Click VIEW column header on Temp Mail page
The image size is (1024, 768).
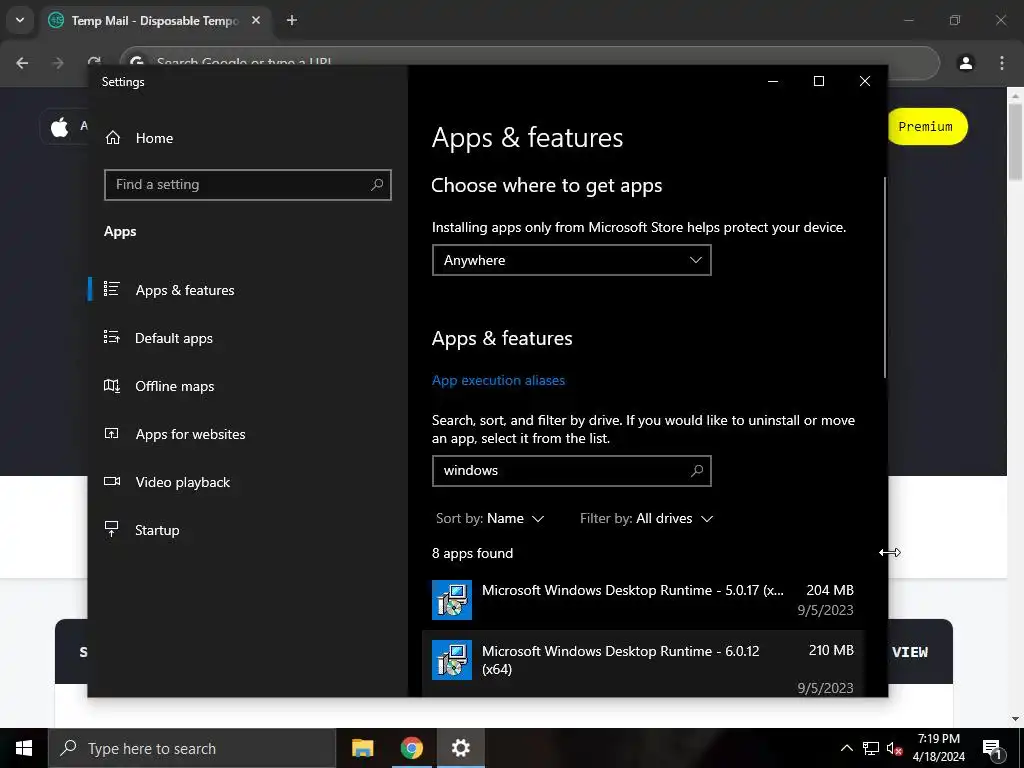coord(910,652)
